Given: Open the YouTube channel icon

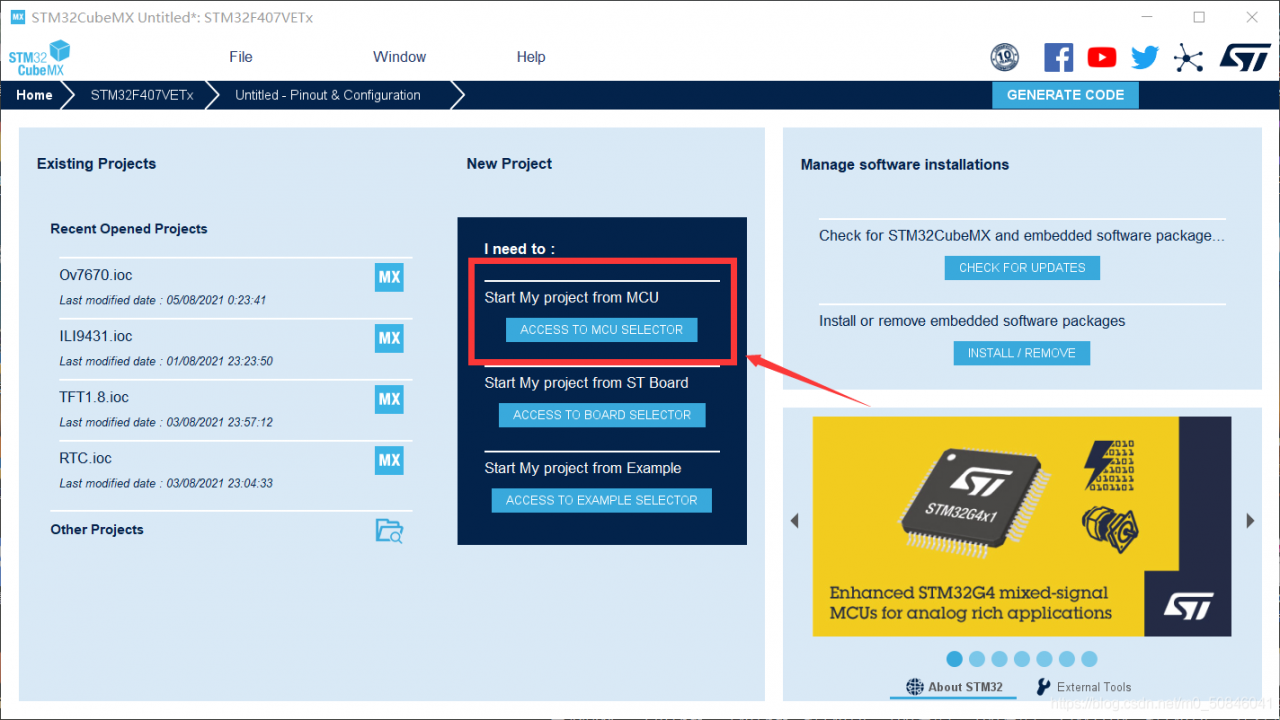Looking at the screenshot, I should pyautogui.click(x=1101, y=57).
